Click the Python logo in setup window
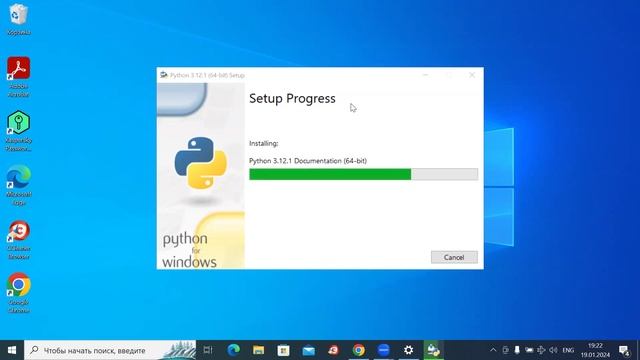This screenshot has width=640, height=360. point(200,163)
